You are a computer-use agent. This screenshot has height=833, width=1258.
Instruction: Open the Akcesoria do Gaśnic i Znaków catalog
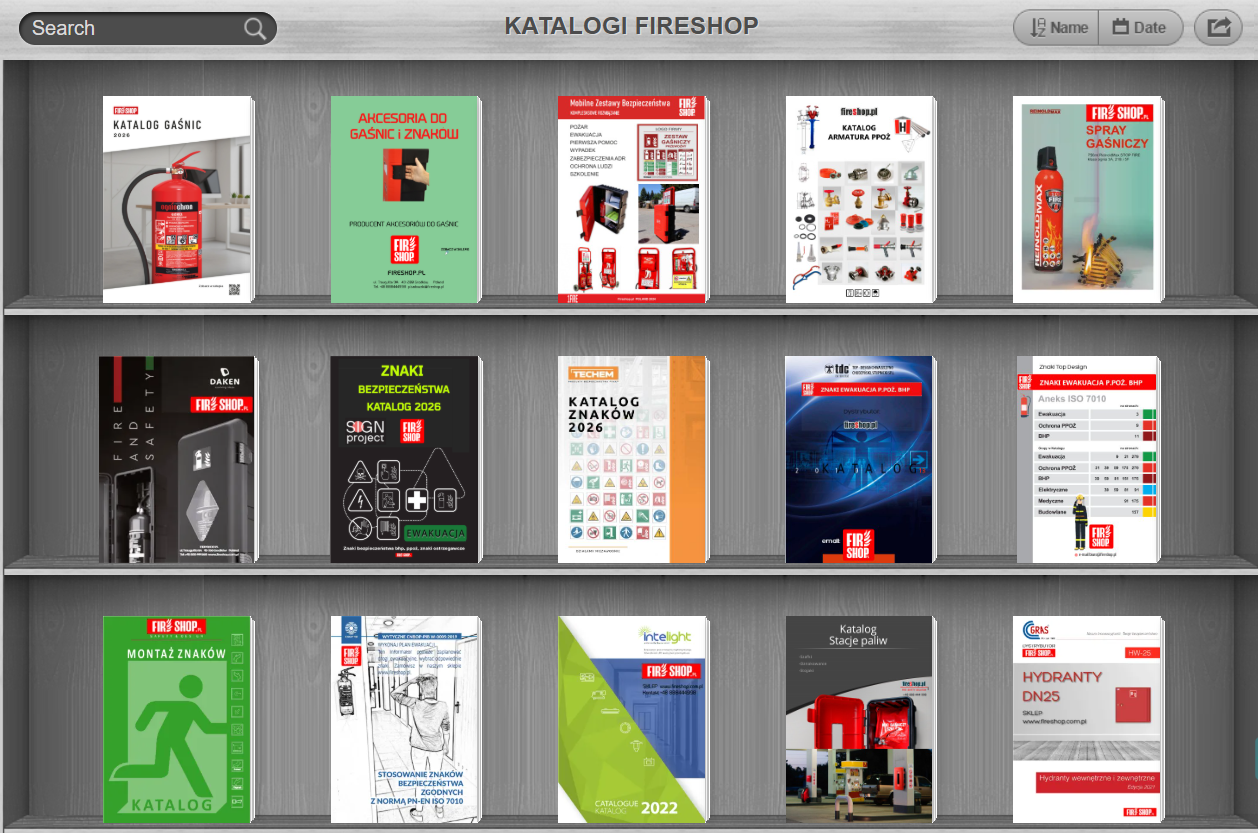(x=404, y=199)
